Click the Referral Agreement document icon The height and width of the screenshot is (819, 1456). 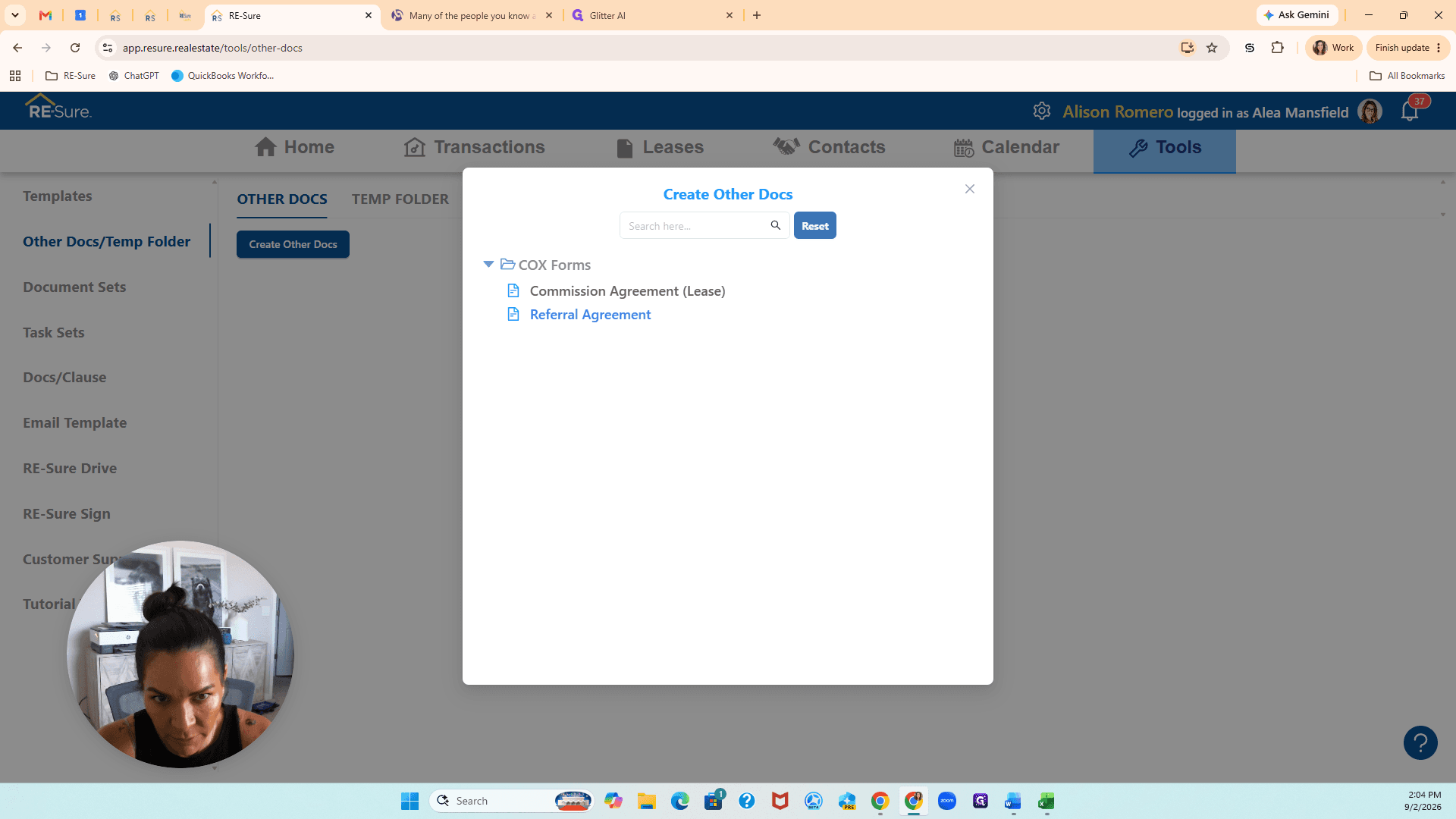(x=513, y=314)
